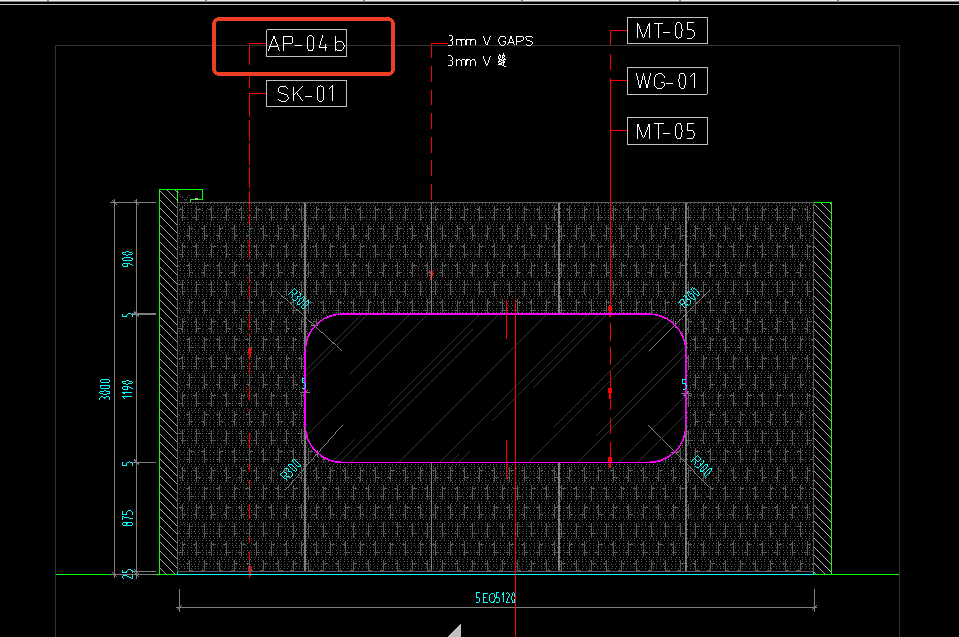The height and width of the screenshot is (637, 959).
Task: Click the '3mm V GAPS' note text
Action: [490, 42]
